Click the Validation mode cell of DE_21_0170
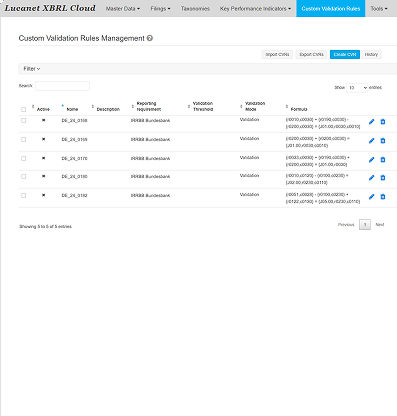 click(249, 157)
